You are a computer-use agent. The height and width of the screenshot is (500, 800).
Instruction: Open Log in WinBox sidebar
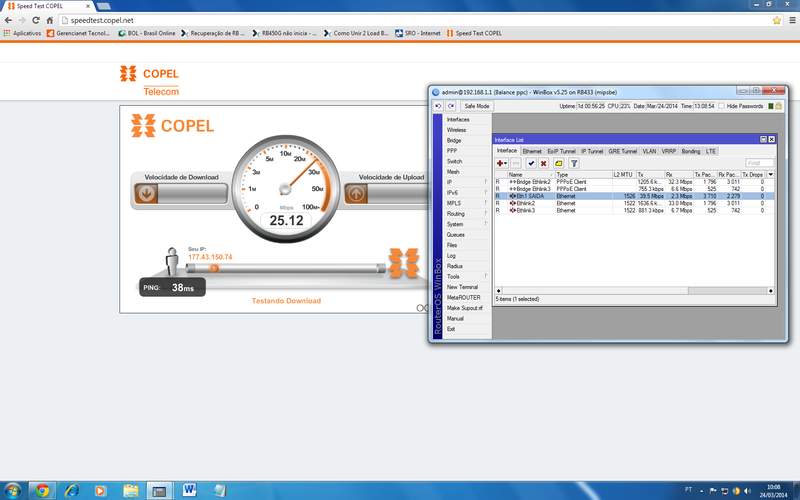click(451, 256)
